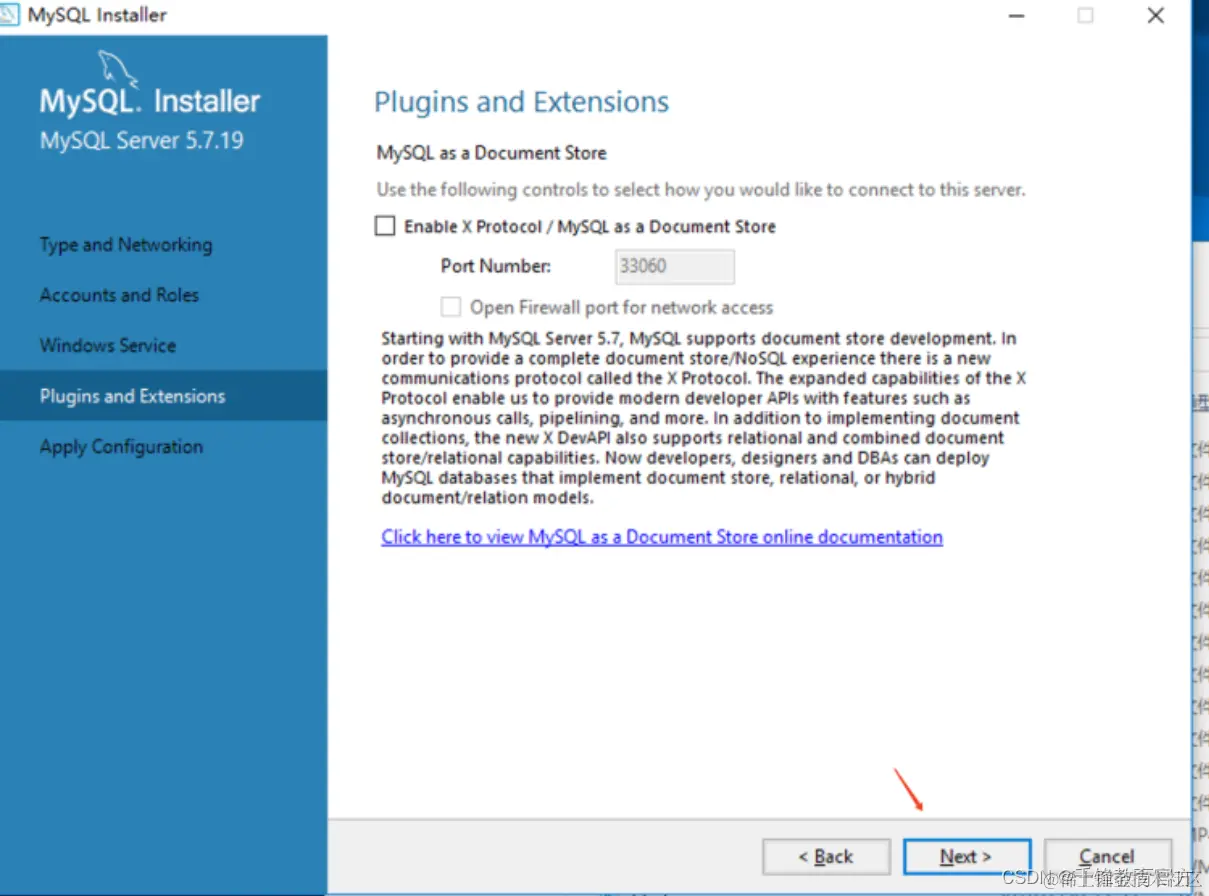The image size is (1209, 896).
Task: Close the MySQL Installer window
Action: [x=1156, y=15]
